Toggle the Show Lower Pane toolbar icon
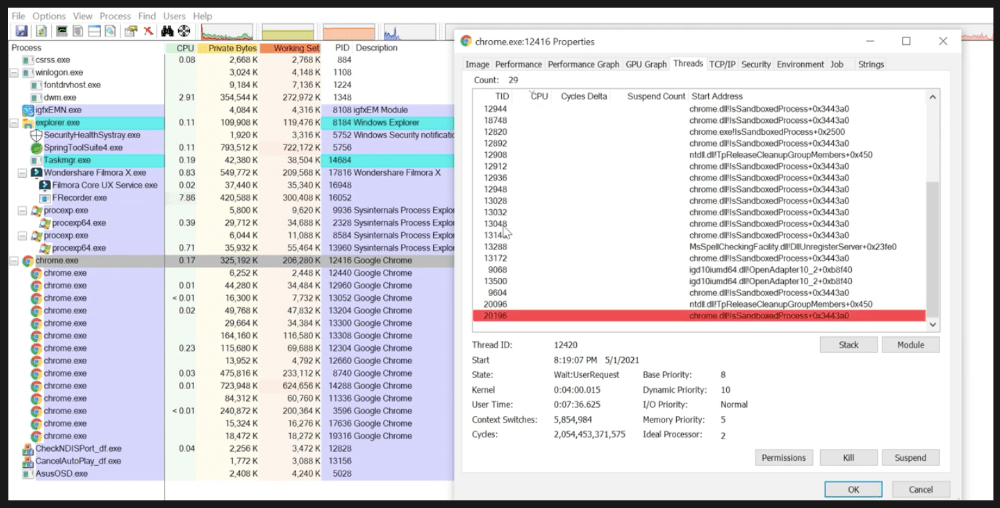Image resolution: width=1000 pixels, height=508 pixels. (94, 31)
